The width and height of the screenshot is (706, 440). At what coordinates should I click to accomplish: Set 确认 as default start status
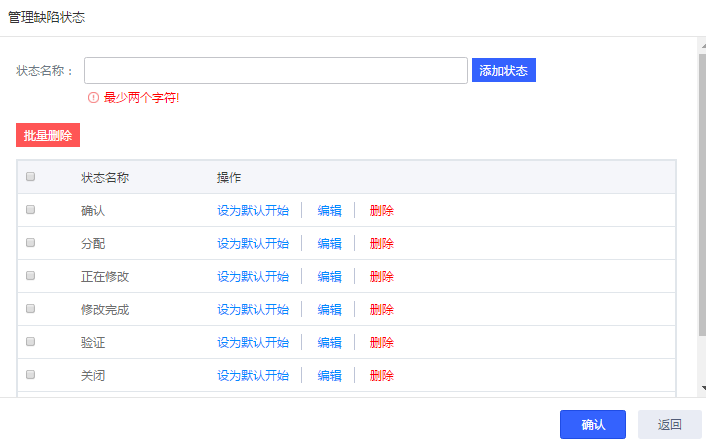(x=253, y=210)
